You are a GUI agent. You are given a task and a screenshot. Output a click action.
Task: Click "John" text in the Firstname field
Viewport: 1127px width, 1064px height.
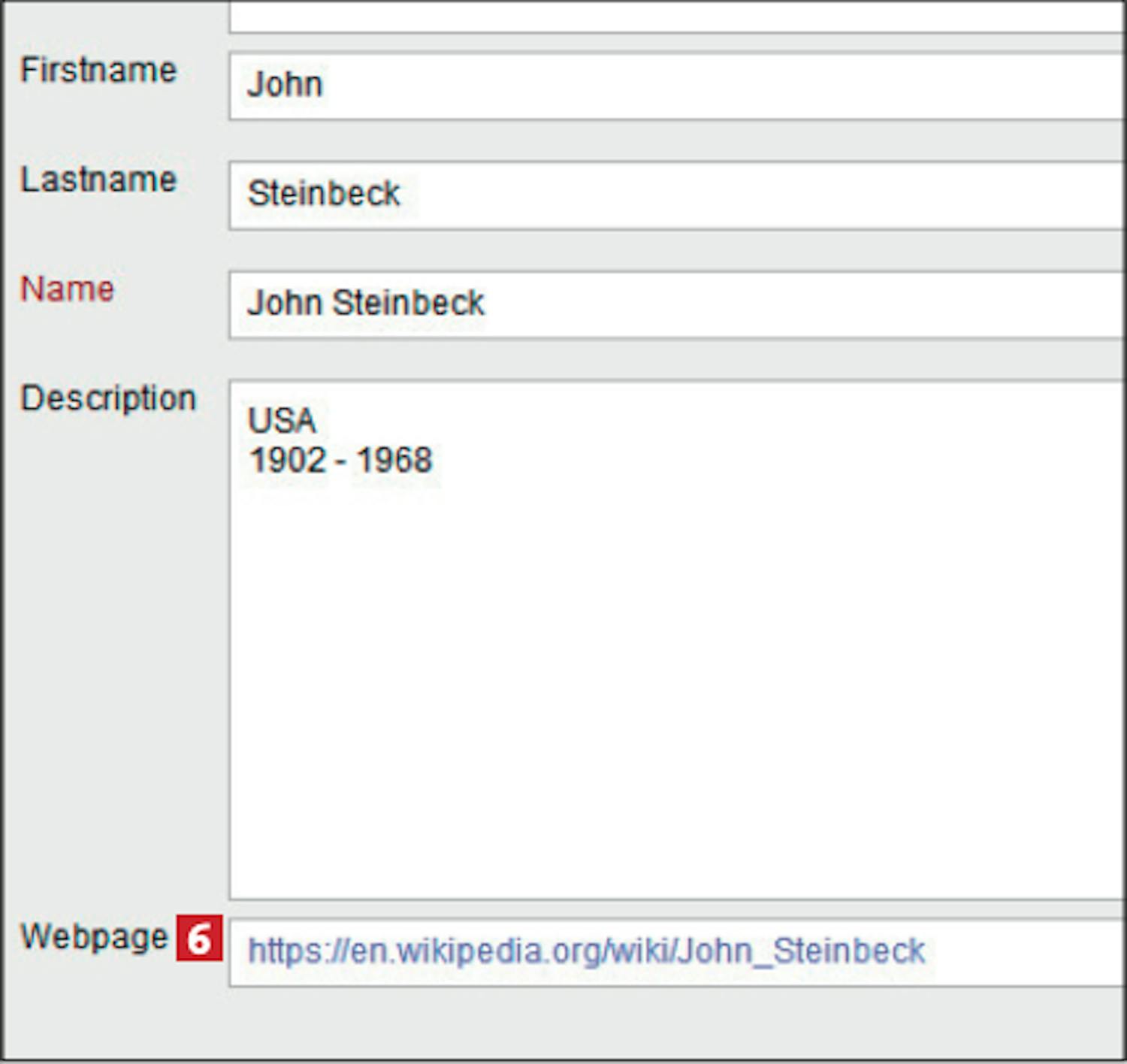pos(285,84)
